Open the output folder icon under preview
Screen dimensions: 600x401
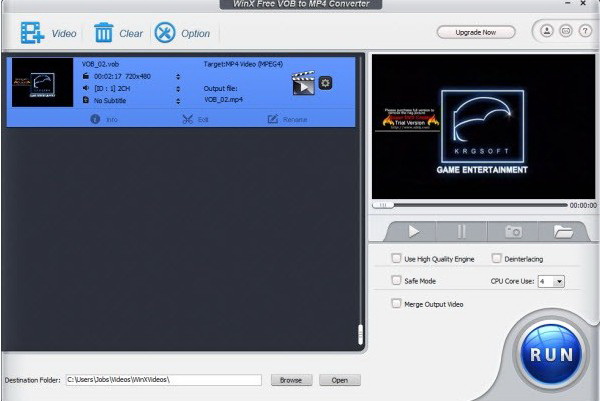[563, 231]
